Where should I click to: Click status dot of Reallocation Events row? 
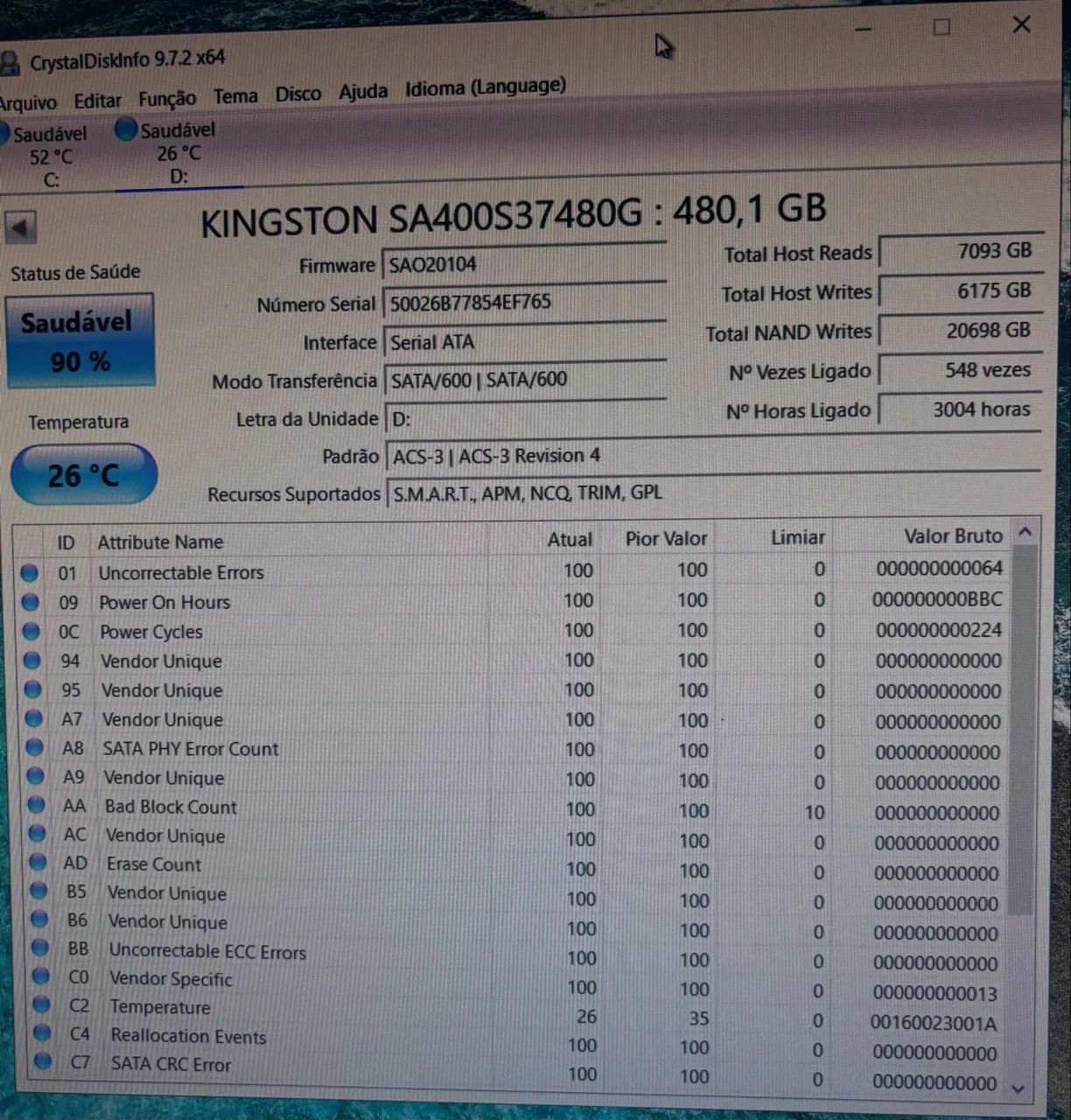pos(42,1033)
